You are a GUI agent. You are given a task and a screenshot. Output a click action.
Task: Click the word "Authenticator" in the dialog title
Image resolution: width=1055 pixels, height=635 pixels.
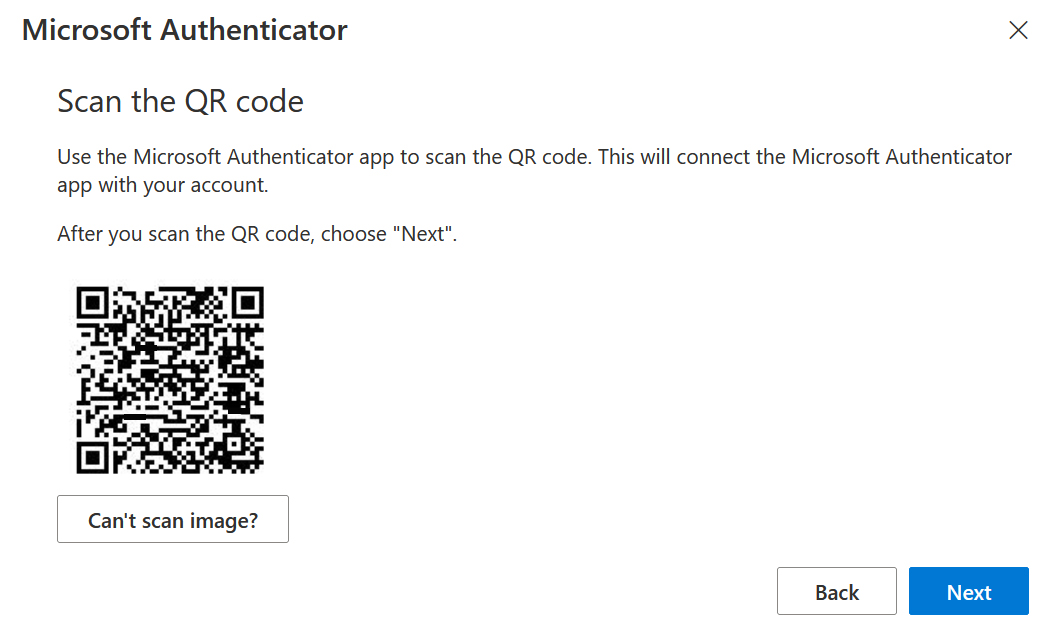pyautogui.click(x=254, y=30)
